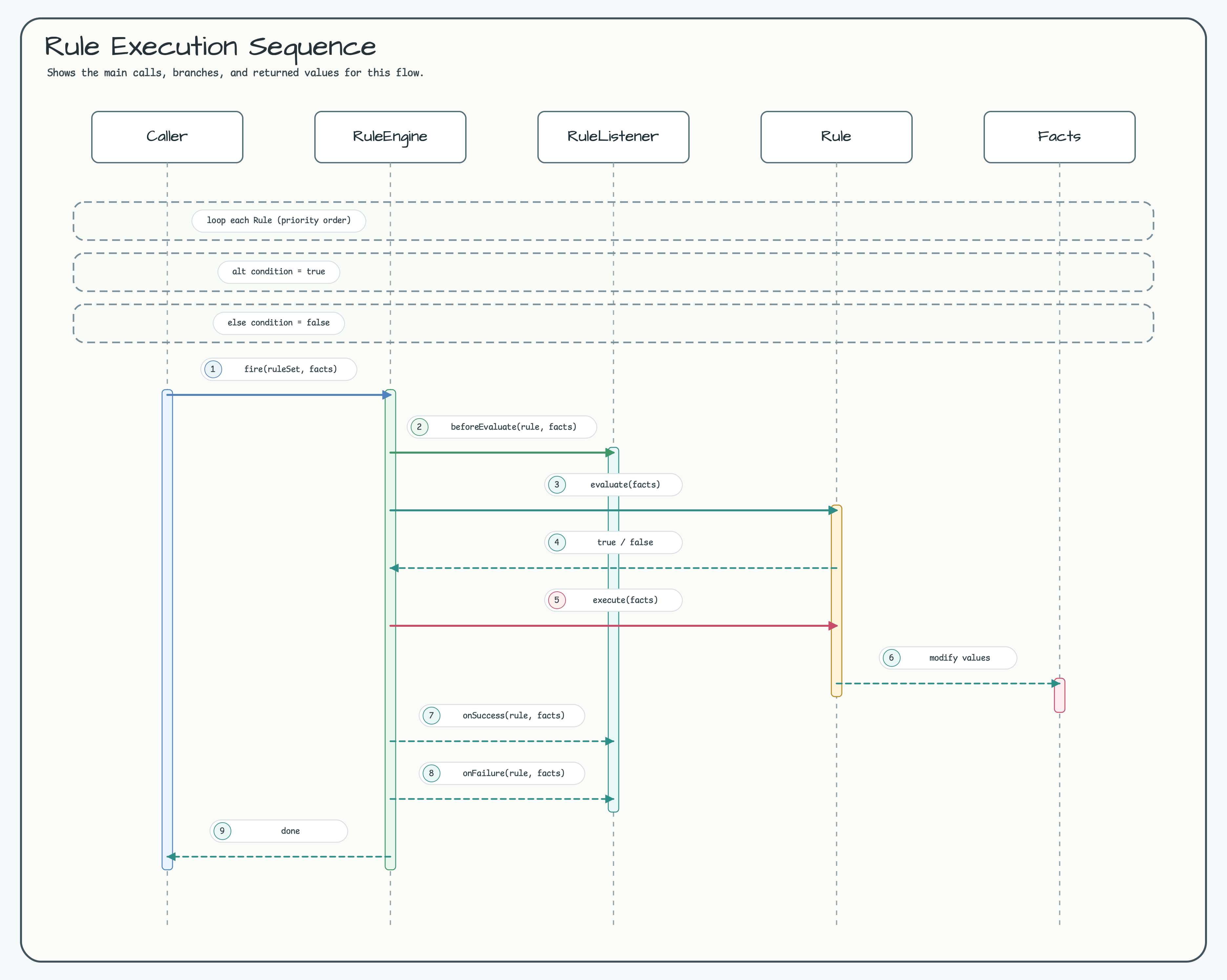Click the 'loop each Rule (priority order)' label
Image resolution: width=1227 pixels, height=980 pixels.
(279, 221)
